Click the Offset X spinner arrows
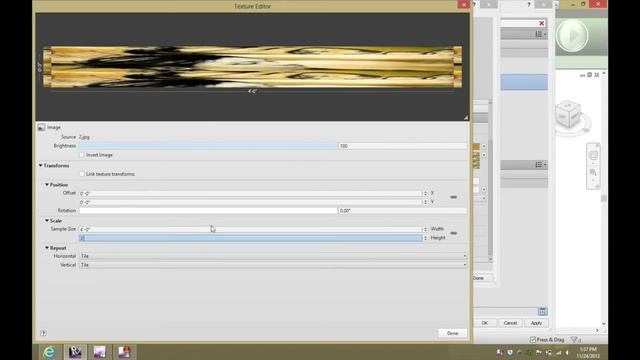The image size is (640, 360). click(x=425, y=193)
